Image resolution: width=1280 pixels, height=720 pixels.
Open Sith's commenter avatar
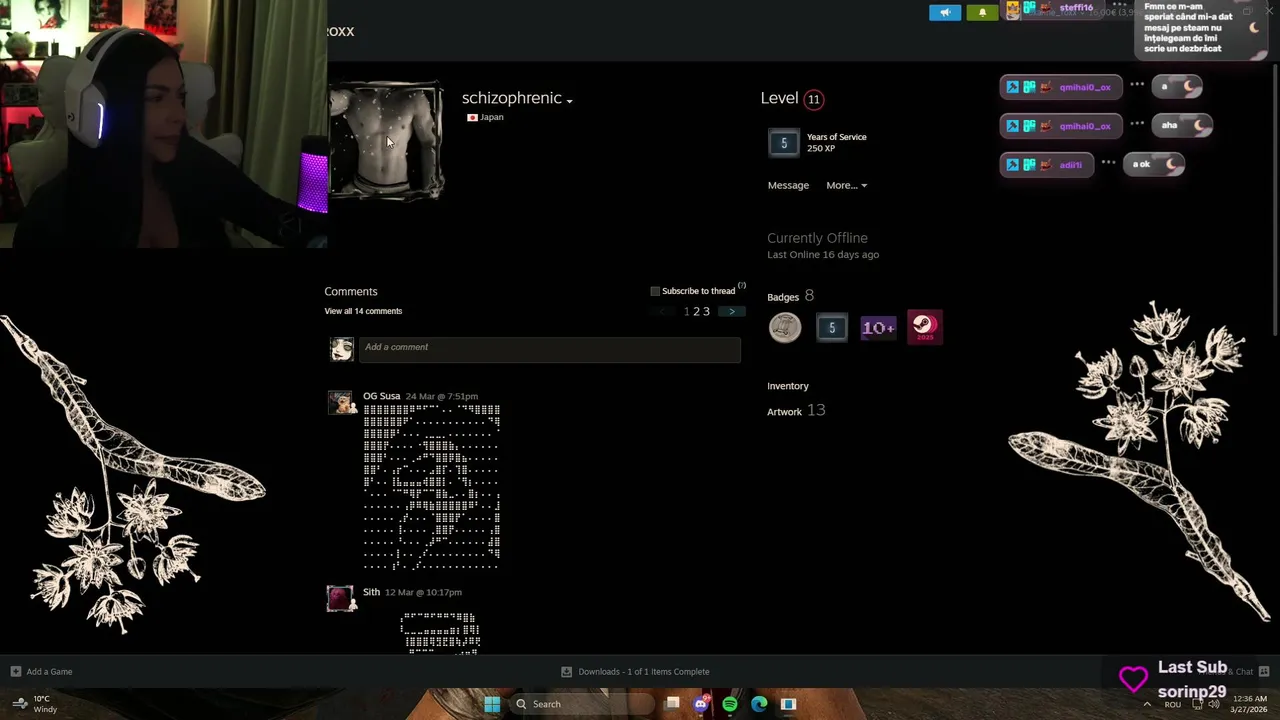(340, 598)
